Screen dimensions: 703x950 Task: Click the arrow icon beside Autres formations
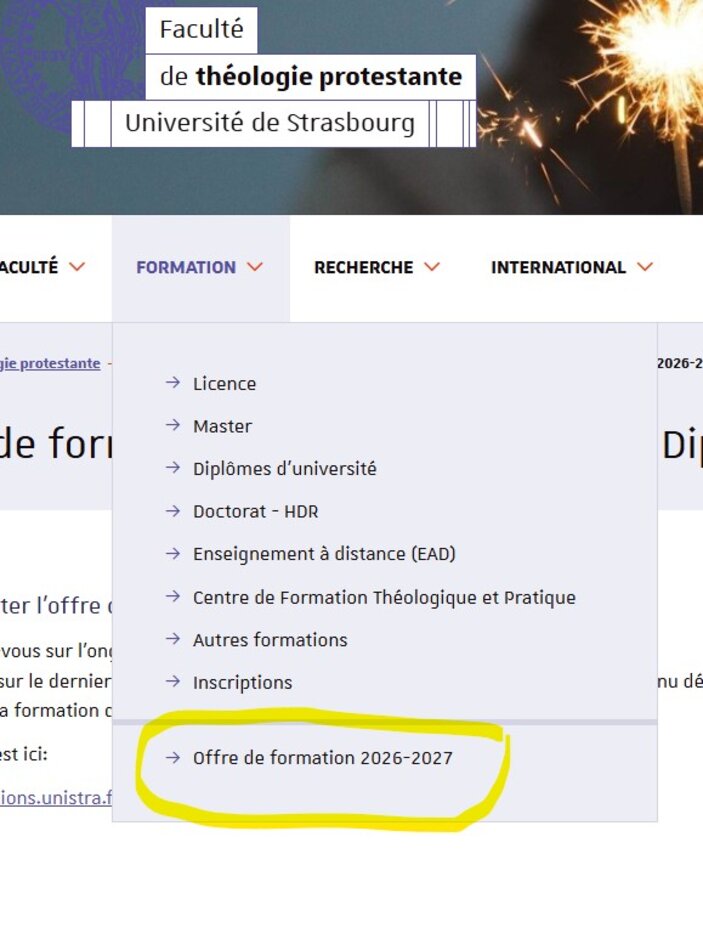pos(173,639)
